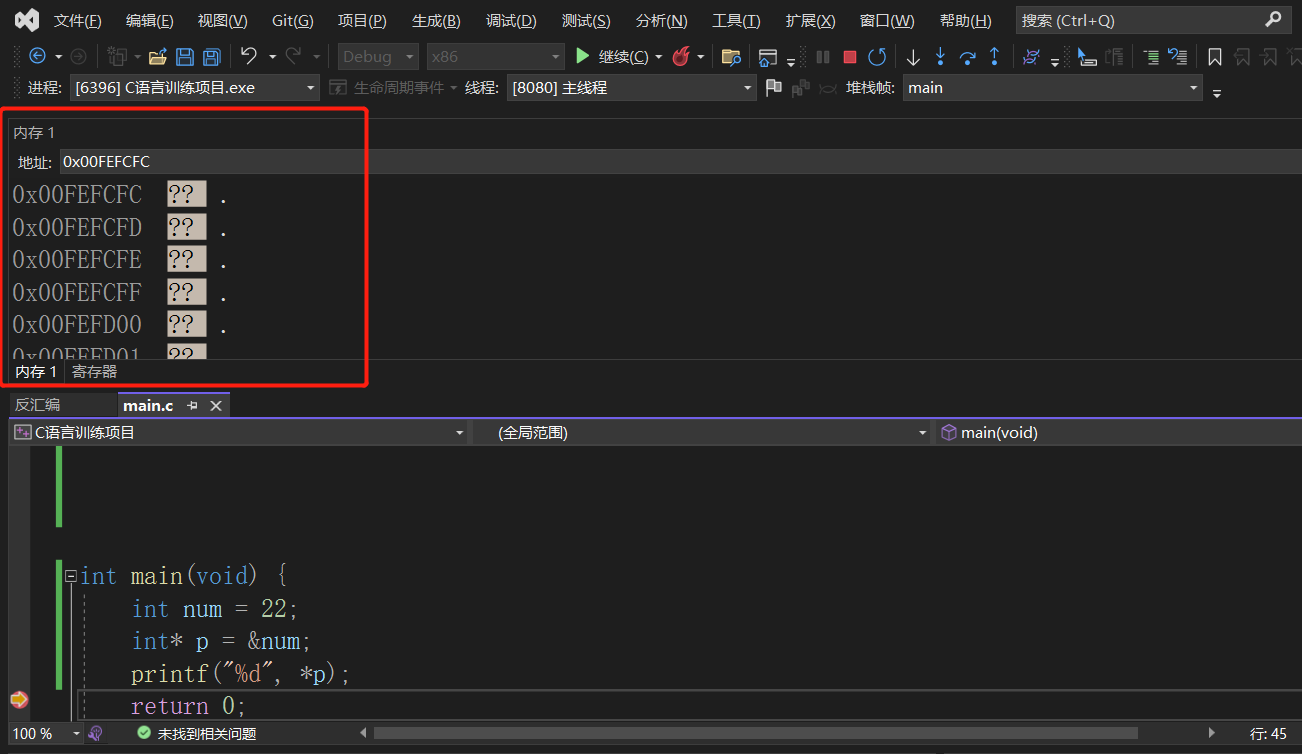
Task: Open the main(void) member dropdown
Action: [x=1118, y=432]
